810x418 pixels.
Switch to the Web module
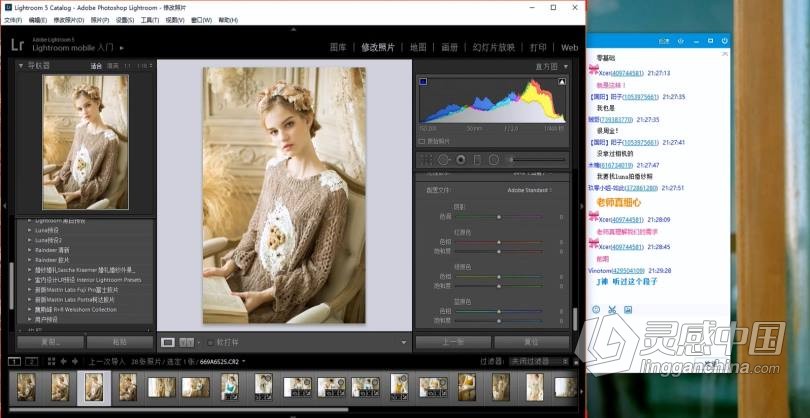pos(569,48)
